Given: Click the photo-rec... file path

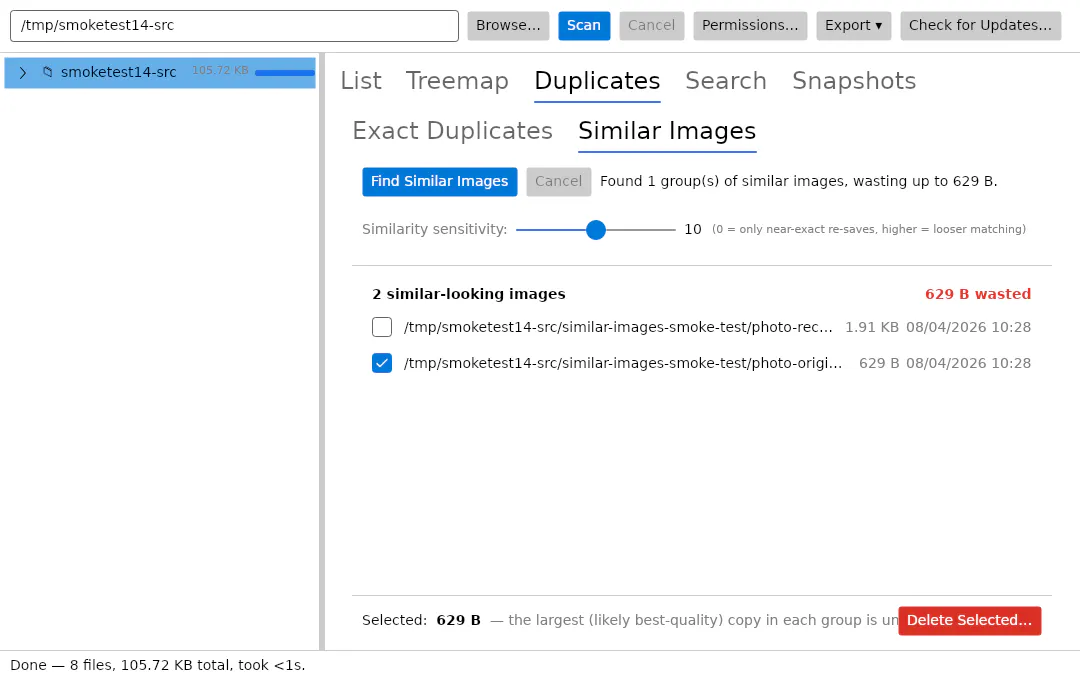Looking at the screenshot, I should [x=619, y=327].
